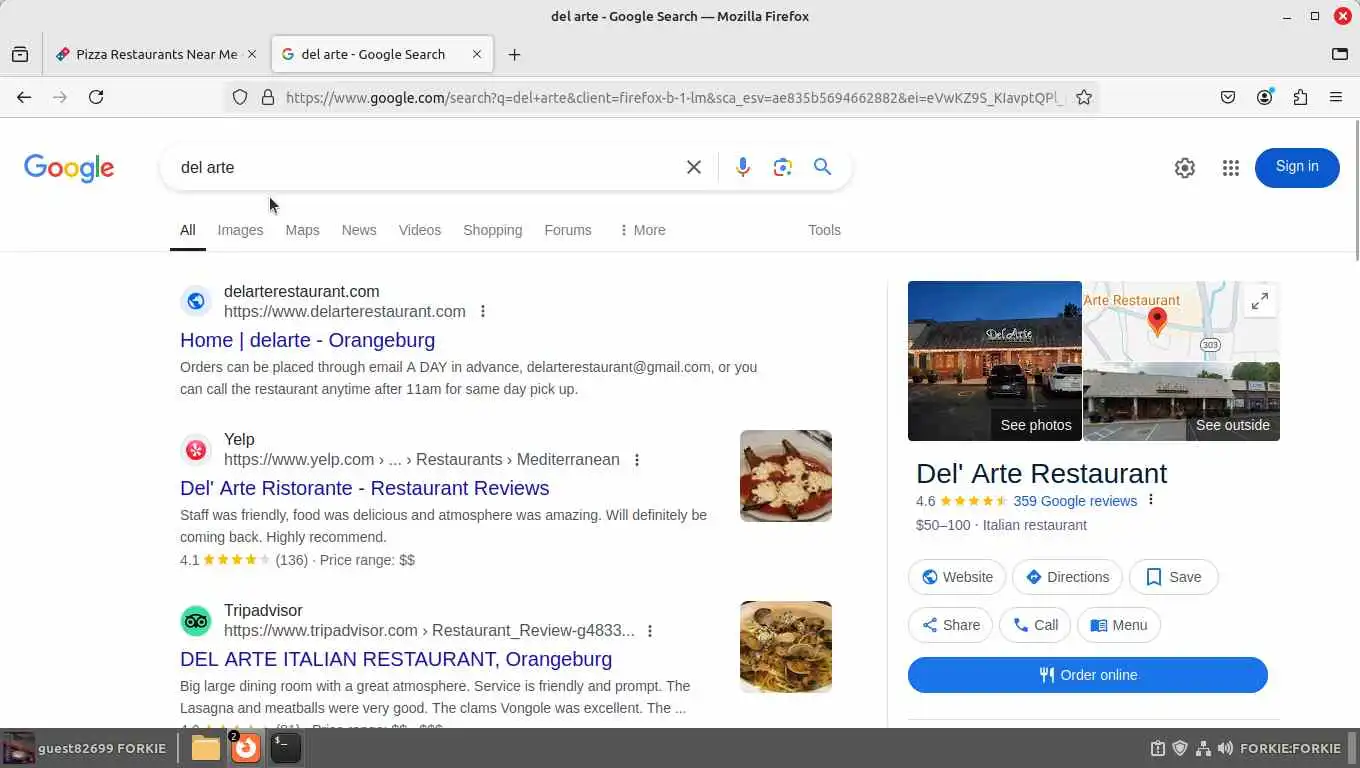This screenshot has width=1360, height=768.
Task: Open Home | delarte - Orangeburg link
Action: click(307, 340)
